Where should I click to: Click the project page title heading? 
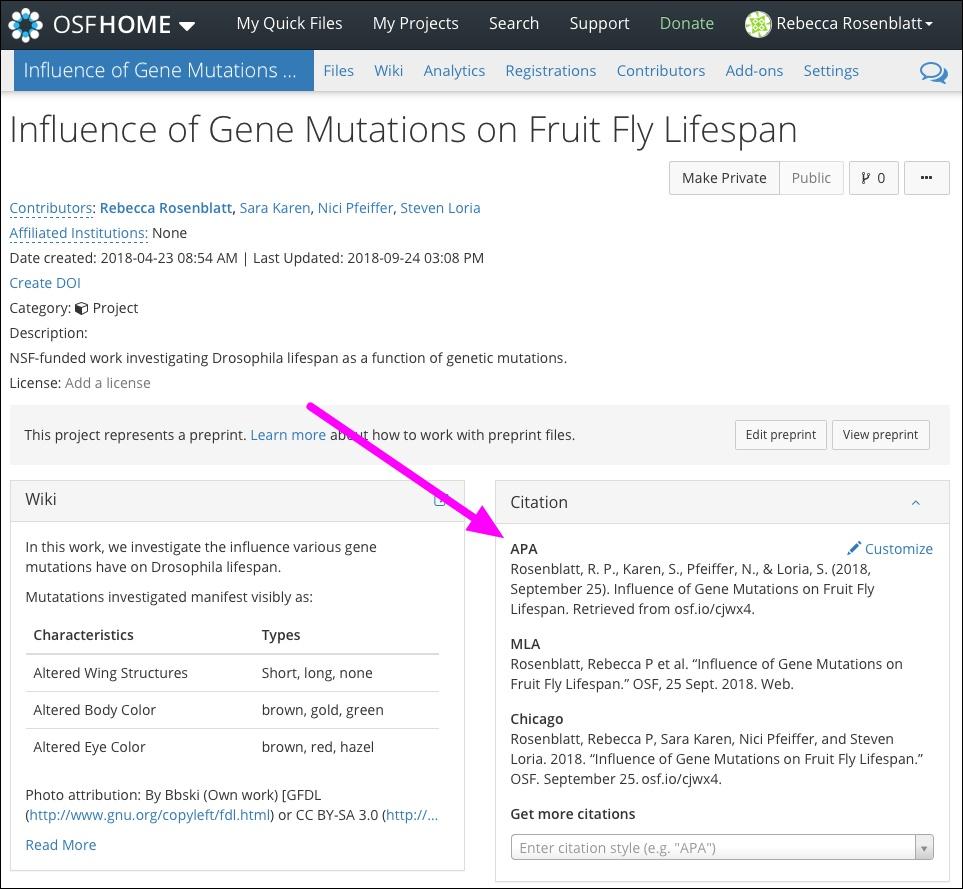404,130
